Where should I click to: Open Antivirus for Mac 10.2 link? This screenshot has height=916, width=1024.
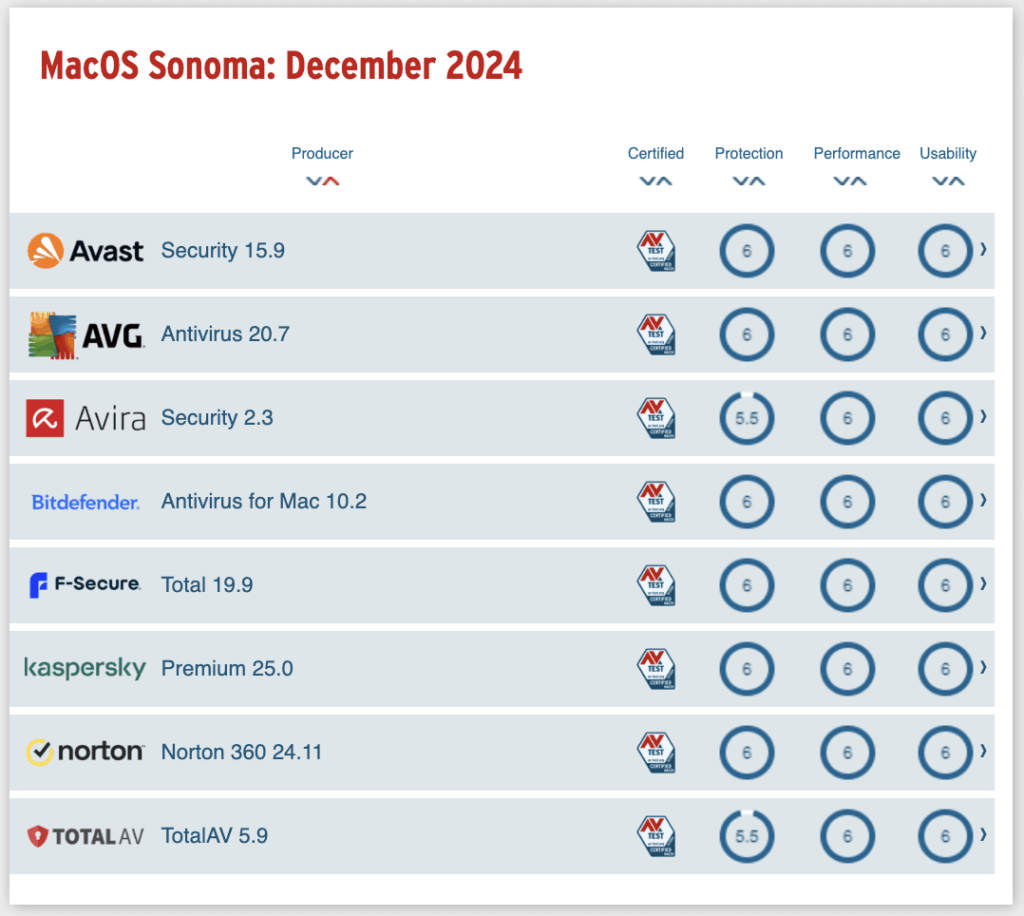coord(264,501)
